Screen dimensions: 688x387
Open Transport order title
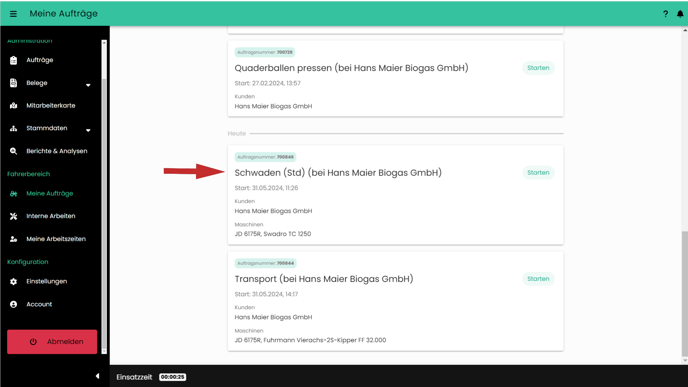click(x=324, y=279)
